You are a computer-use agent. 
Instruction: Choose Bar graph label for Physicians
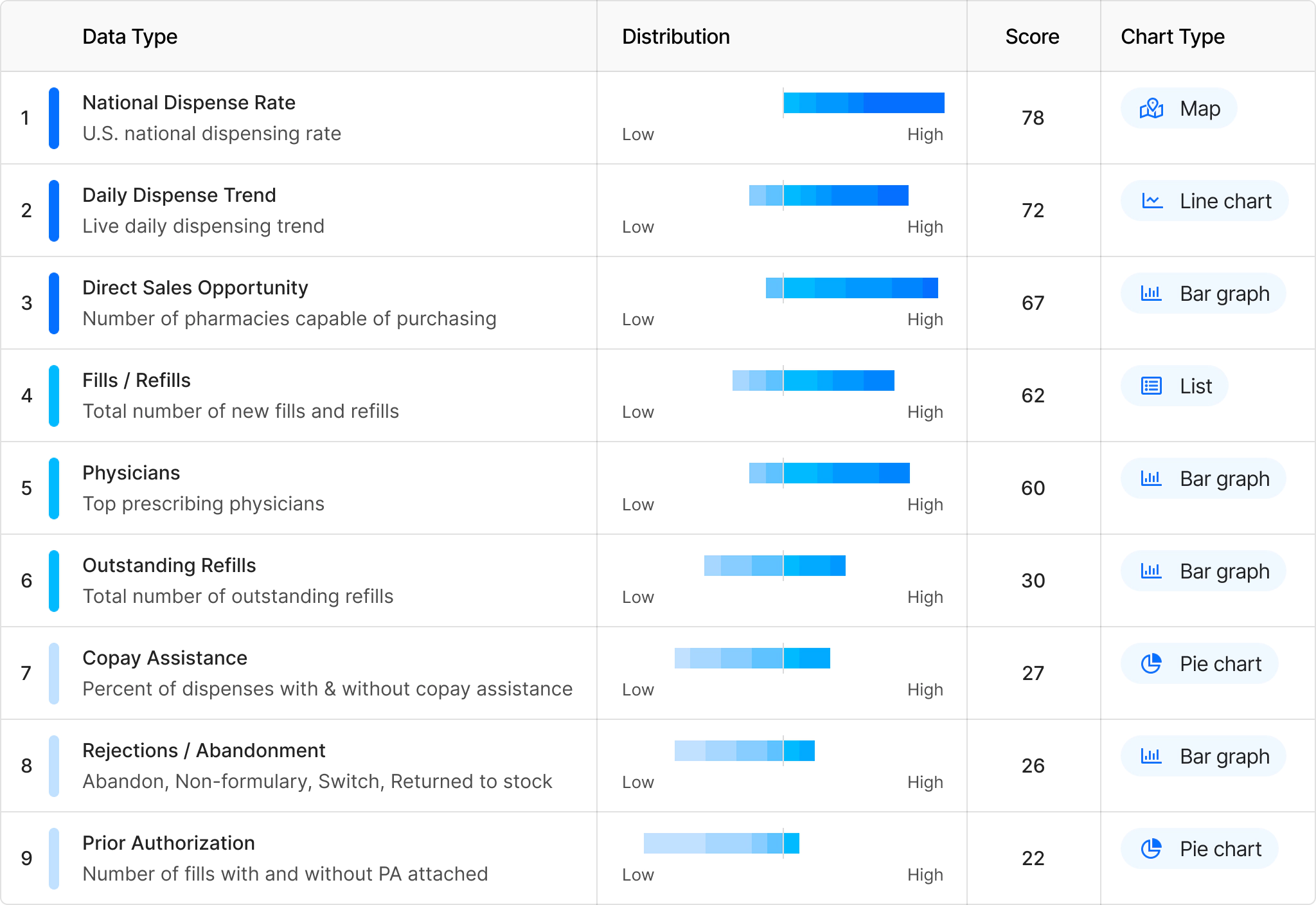point(1225,479)
